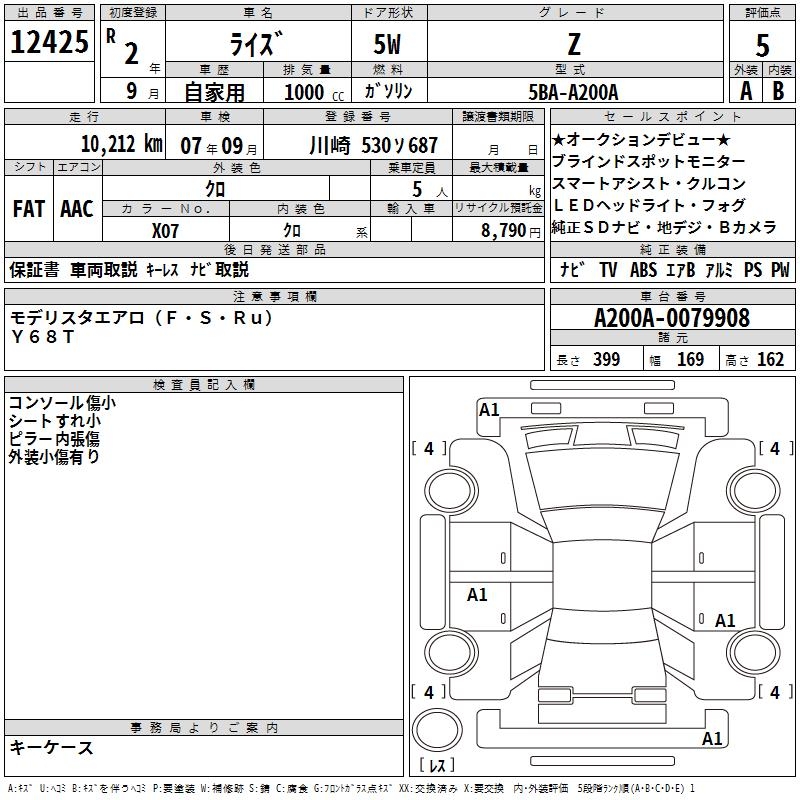Click アルミ in genuine equipment
Screen dimensions: 800x800
719,269
